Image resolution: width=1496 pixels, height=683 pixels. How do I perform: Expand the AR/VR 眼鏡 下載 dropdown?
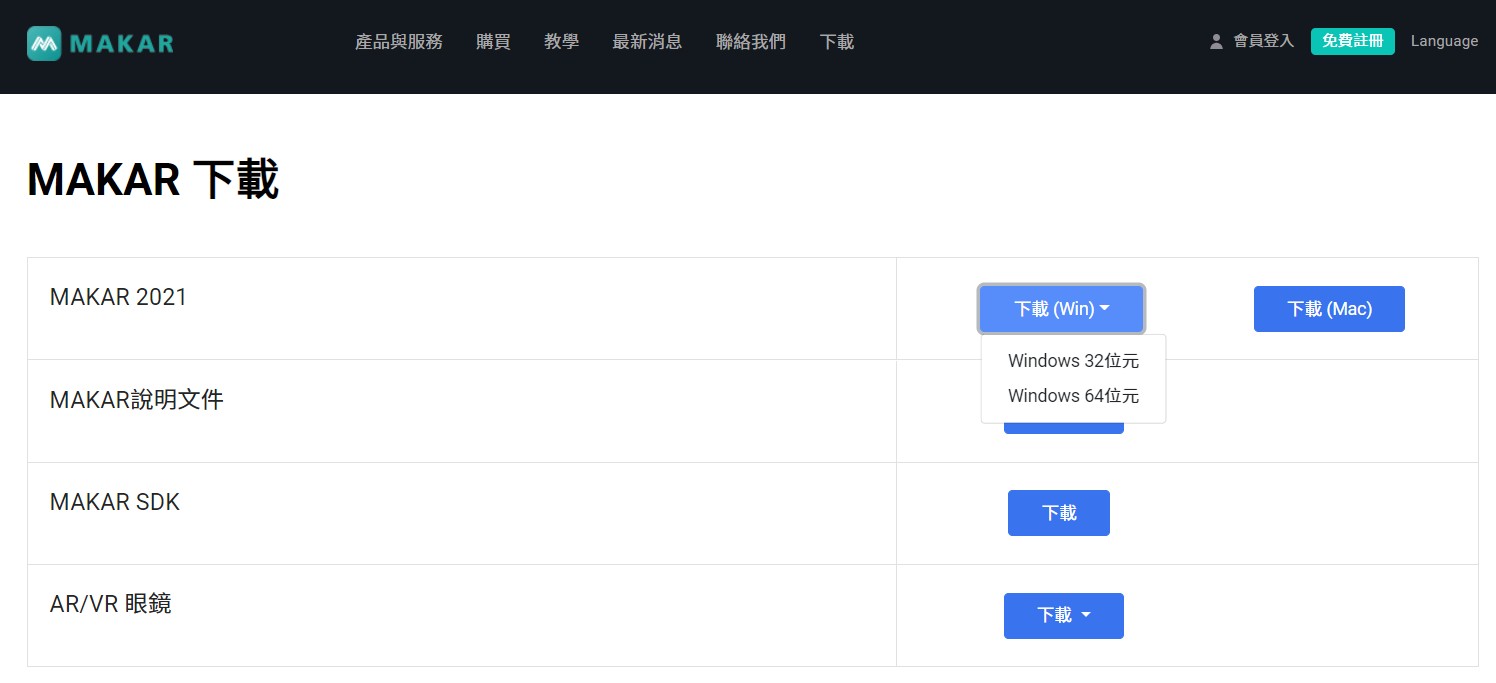(x=1063, y=615)
